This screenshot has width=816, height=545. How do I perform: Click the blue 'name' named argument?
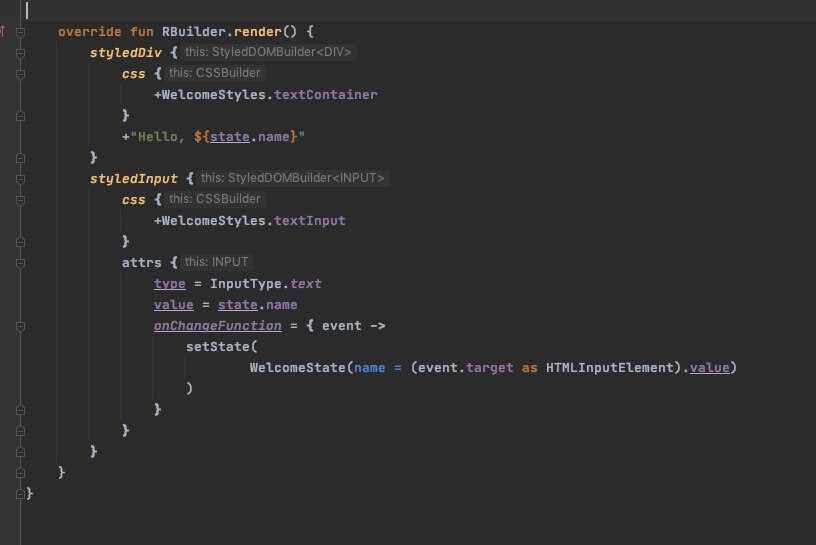(x=369, y=368)
